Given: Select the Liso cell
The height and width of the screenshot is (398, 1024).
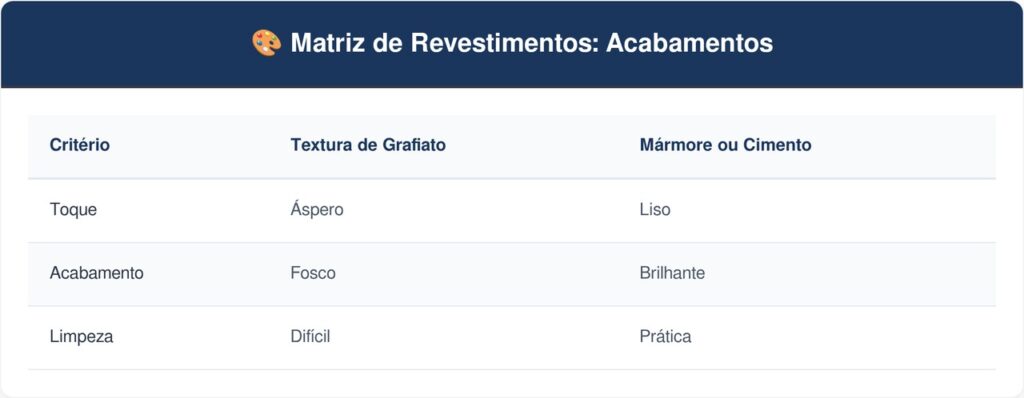Looking at the screenshot, I should pyautogui.click(x=655, y=210).
